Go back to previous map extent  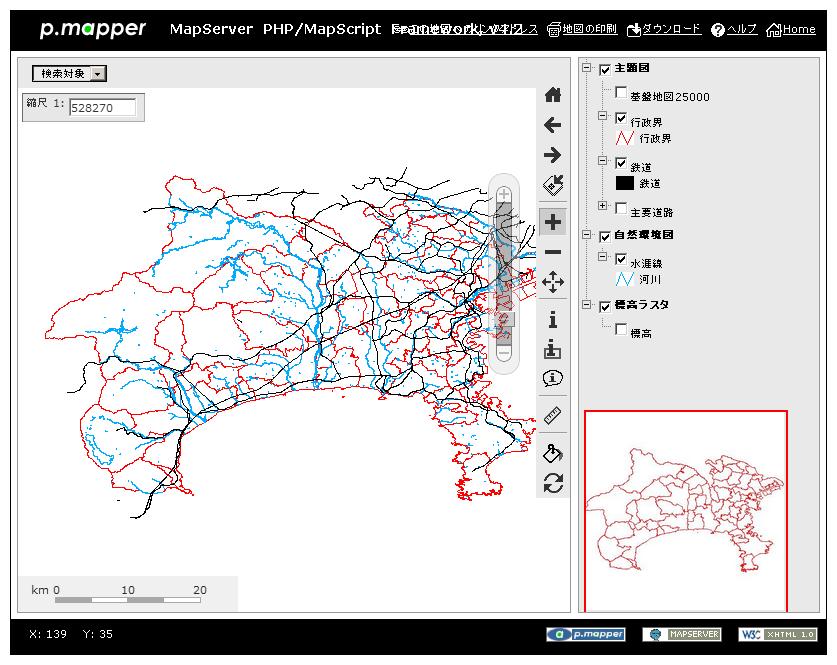(552, 125)
